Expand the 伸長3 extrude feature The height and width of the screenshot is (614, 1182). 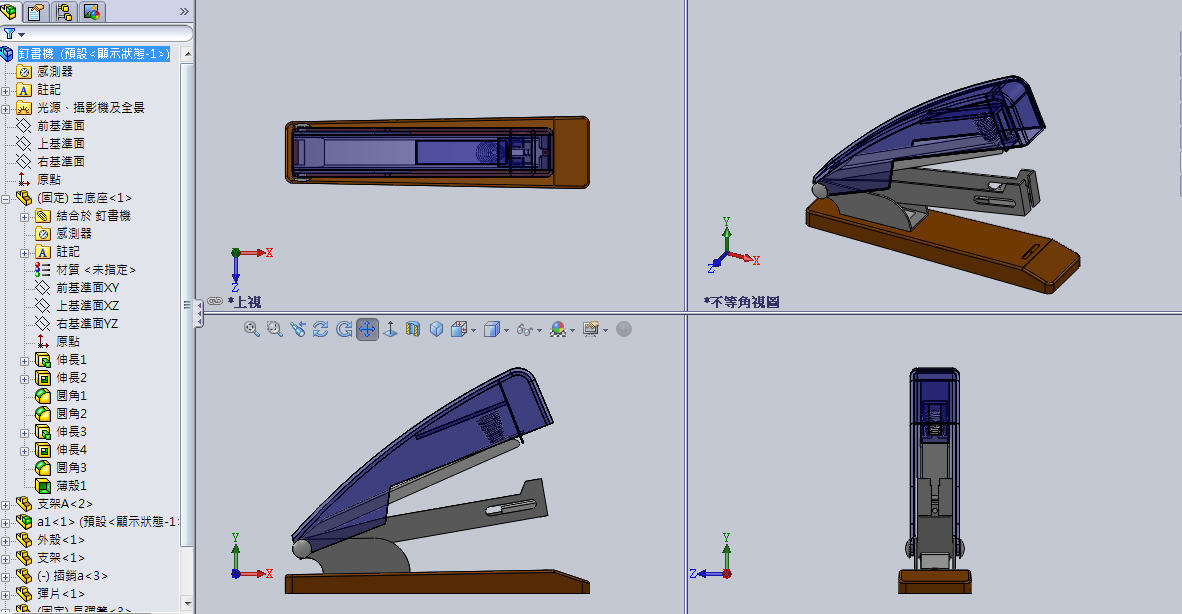tap(25, 434)
